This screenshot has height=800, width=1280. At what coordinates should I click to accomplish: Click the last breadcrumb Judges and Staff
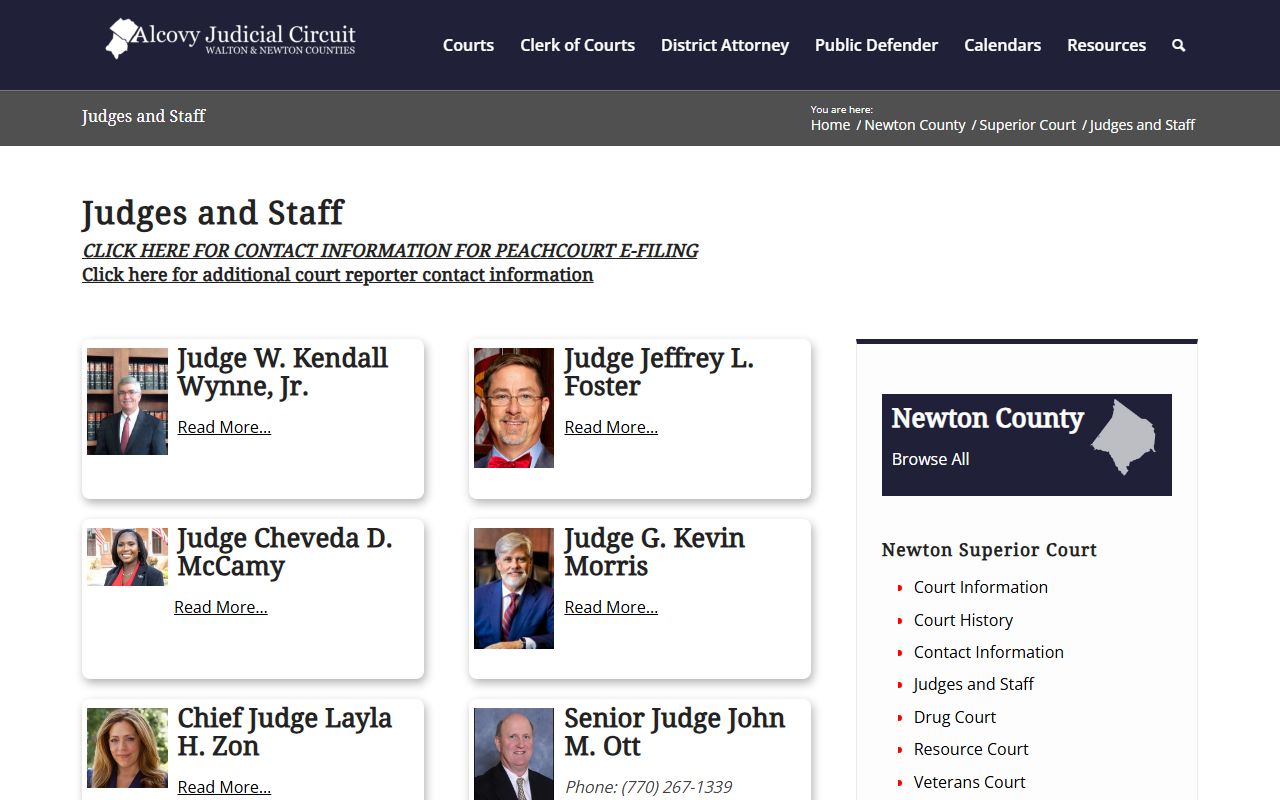(x=1142, y=125)
